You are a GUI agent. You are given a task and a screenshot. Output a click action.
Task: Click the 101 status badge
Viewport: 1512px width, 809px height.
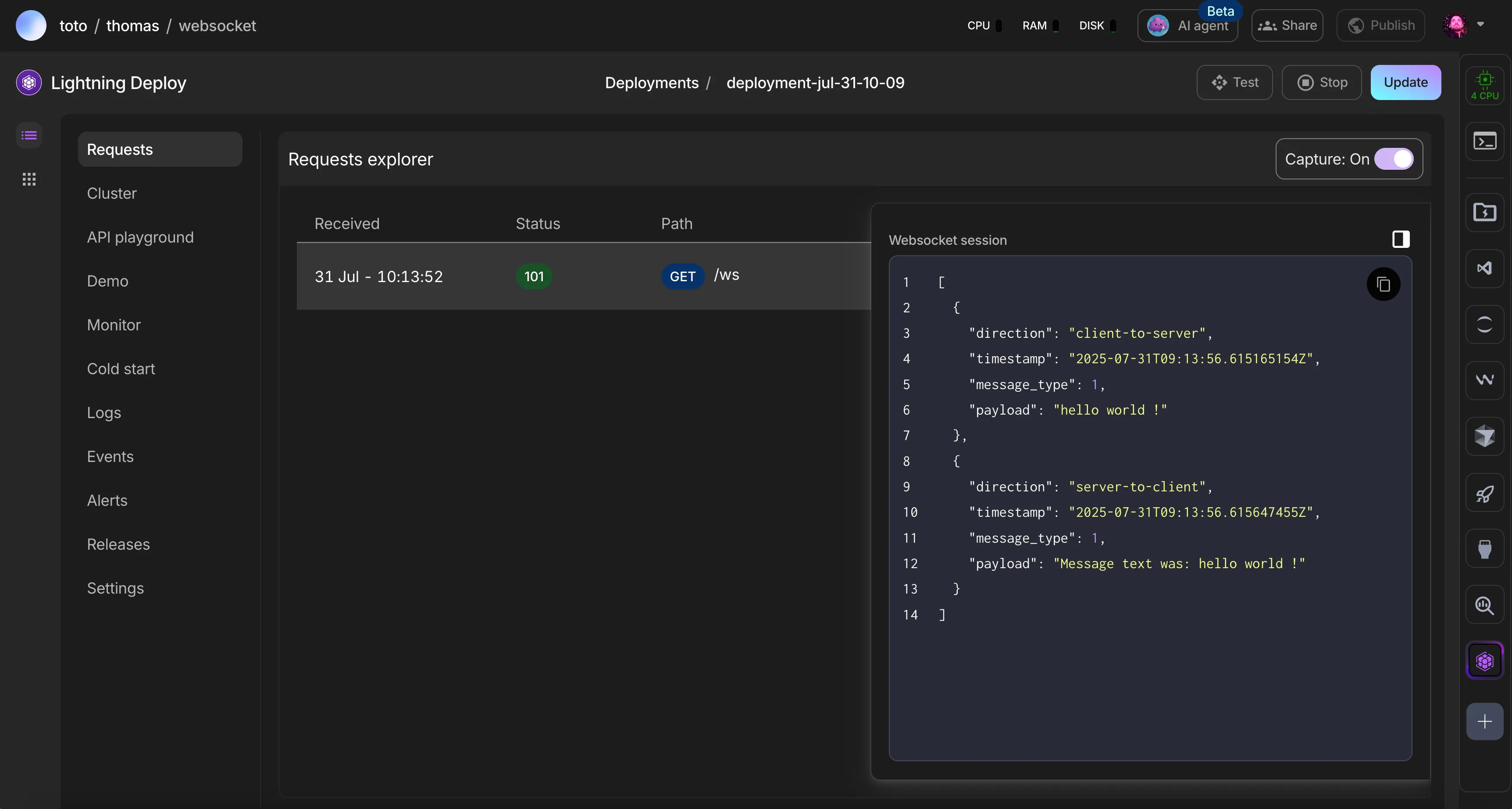pos(534,276)
